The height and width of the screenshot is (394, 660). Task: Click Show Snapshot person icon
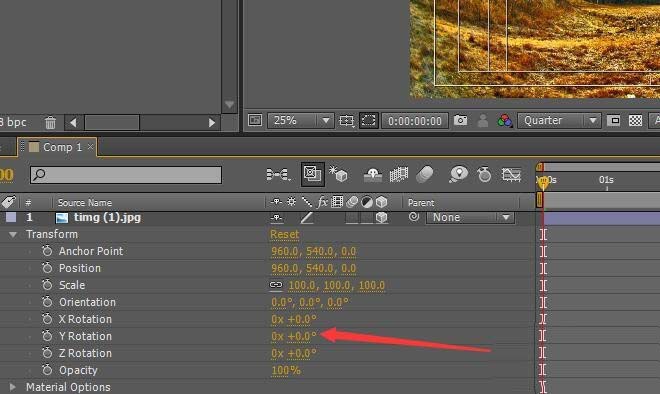[x=483, y=121]
